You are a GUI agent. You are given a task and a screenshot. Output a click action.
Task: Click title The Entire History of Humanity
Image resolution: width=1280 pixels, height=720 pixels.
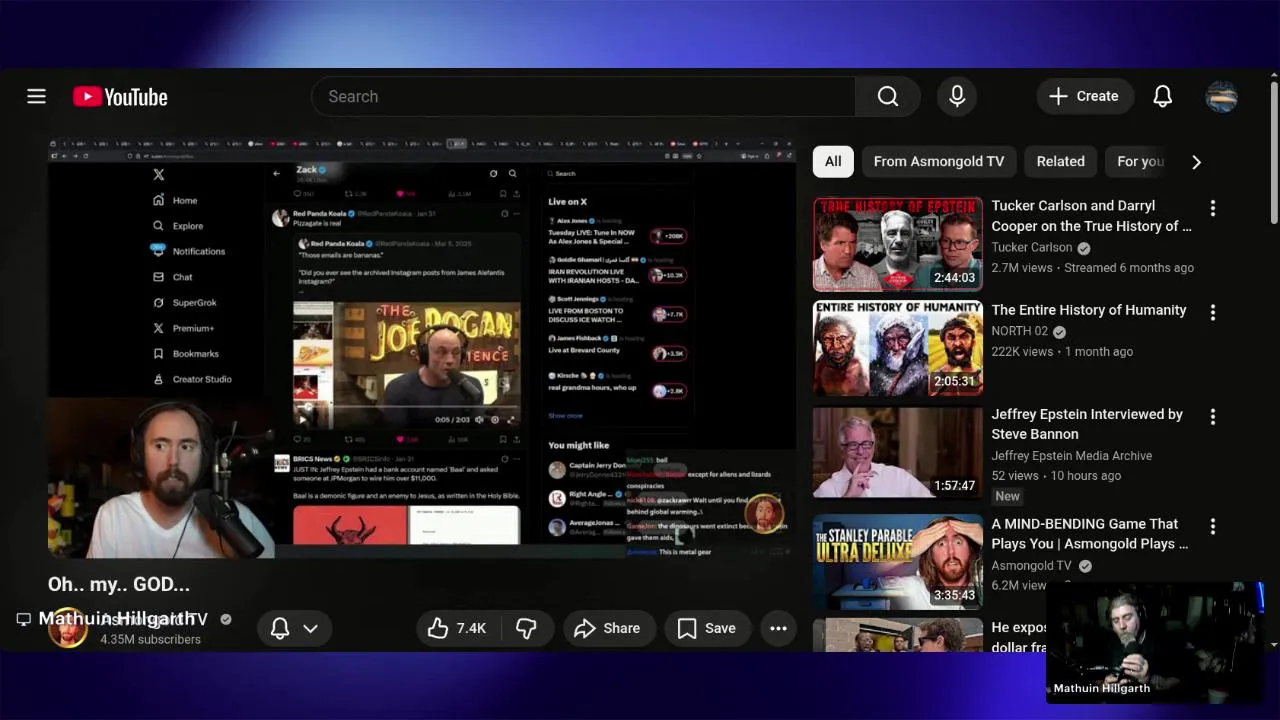point(1089,310)
